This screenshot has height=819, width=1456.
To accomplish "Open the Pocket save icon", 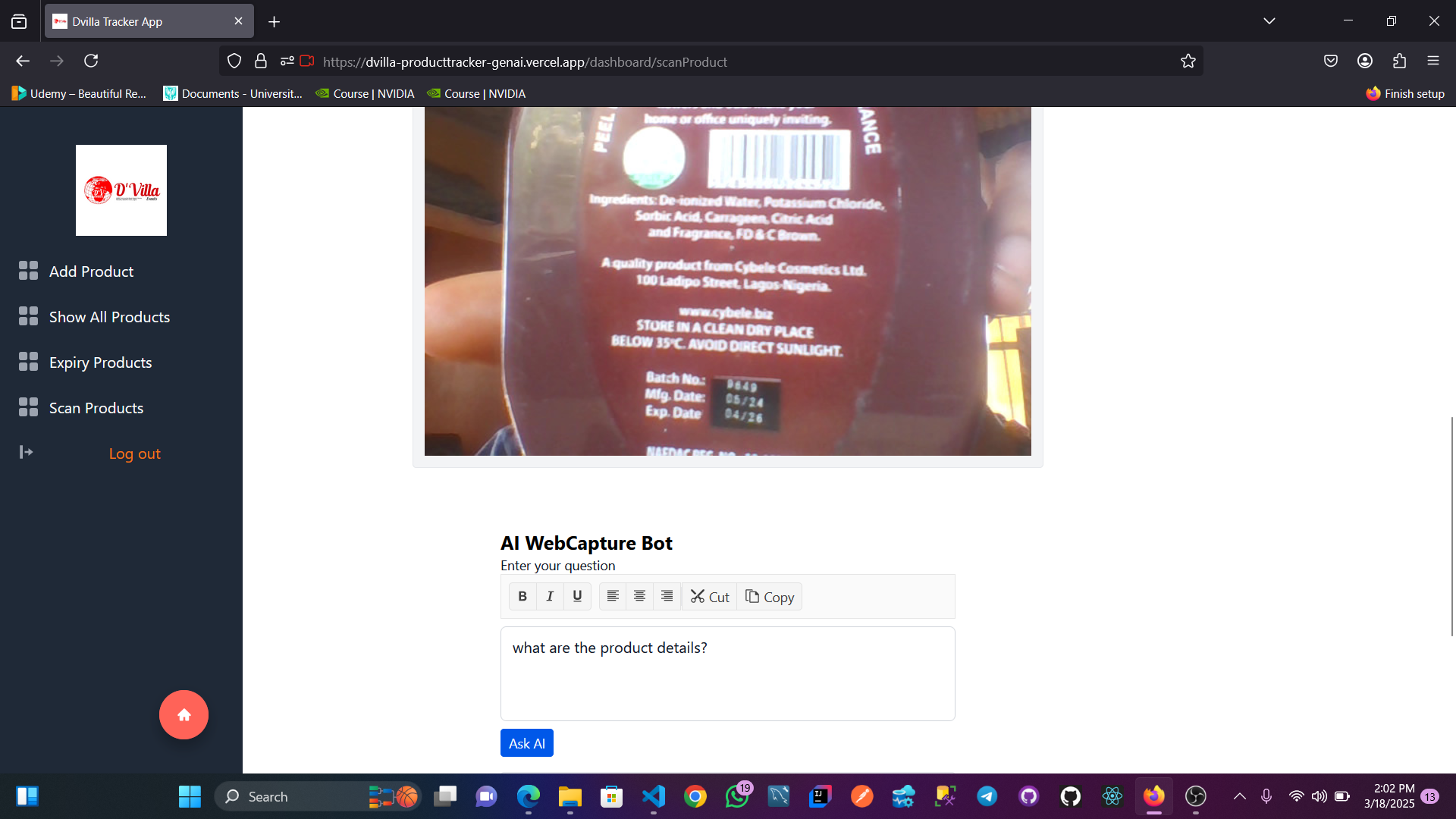I will (1331, 61).
